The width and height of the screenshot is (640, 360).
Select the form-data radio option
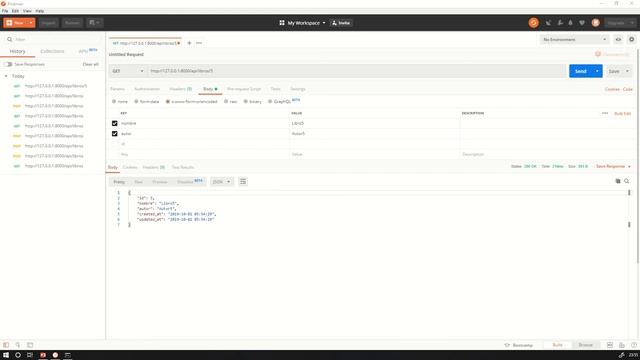136,101
